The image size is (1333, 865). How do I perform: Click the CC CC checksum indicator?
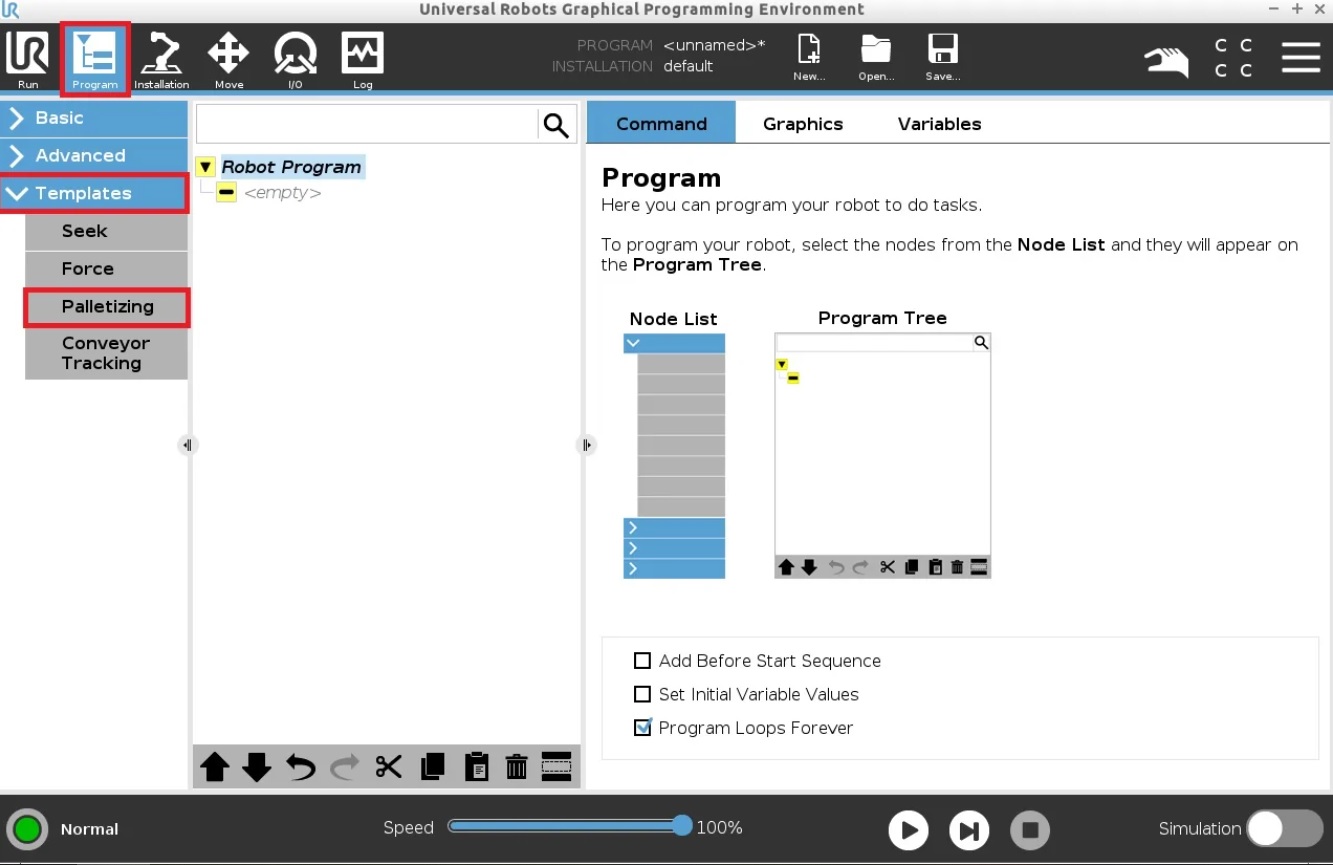[1233, 58]
